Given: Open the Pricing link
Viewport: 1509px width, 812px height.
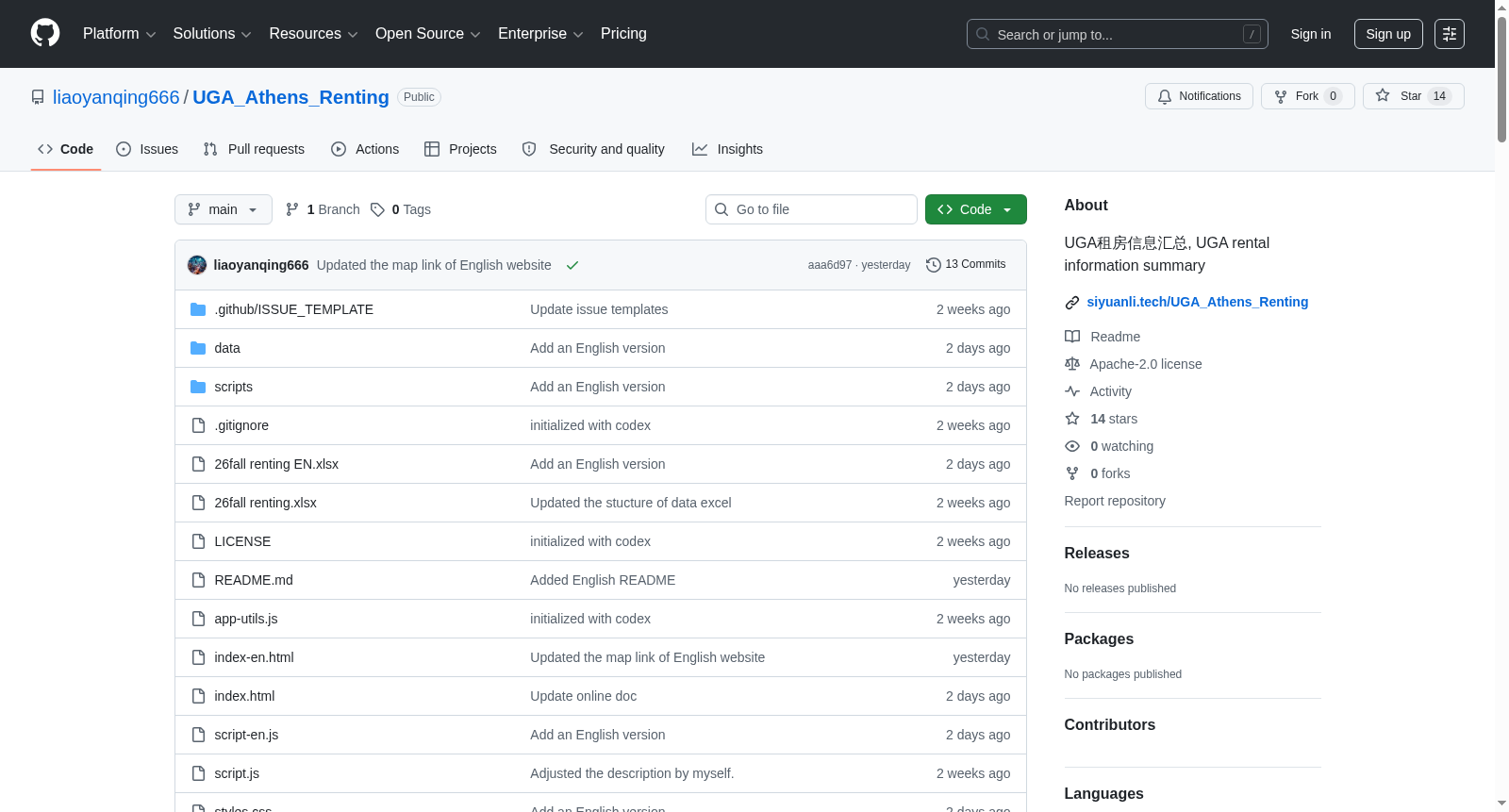Looking at the screenshot, I should click(623, 34).
